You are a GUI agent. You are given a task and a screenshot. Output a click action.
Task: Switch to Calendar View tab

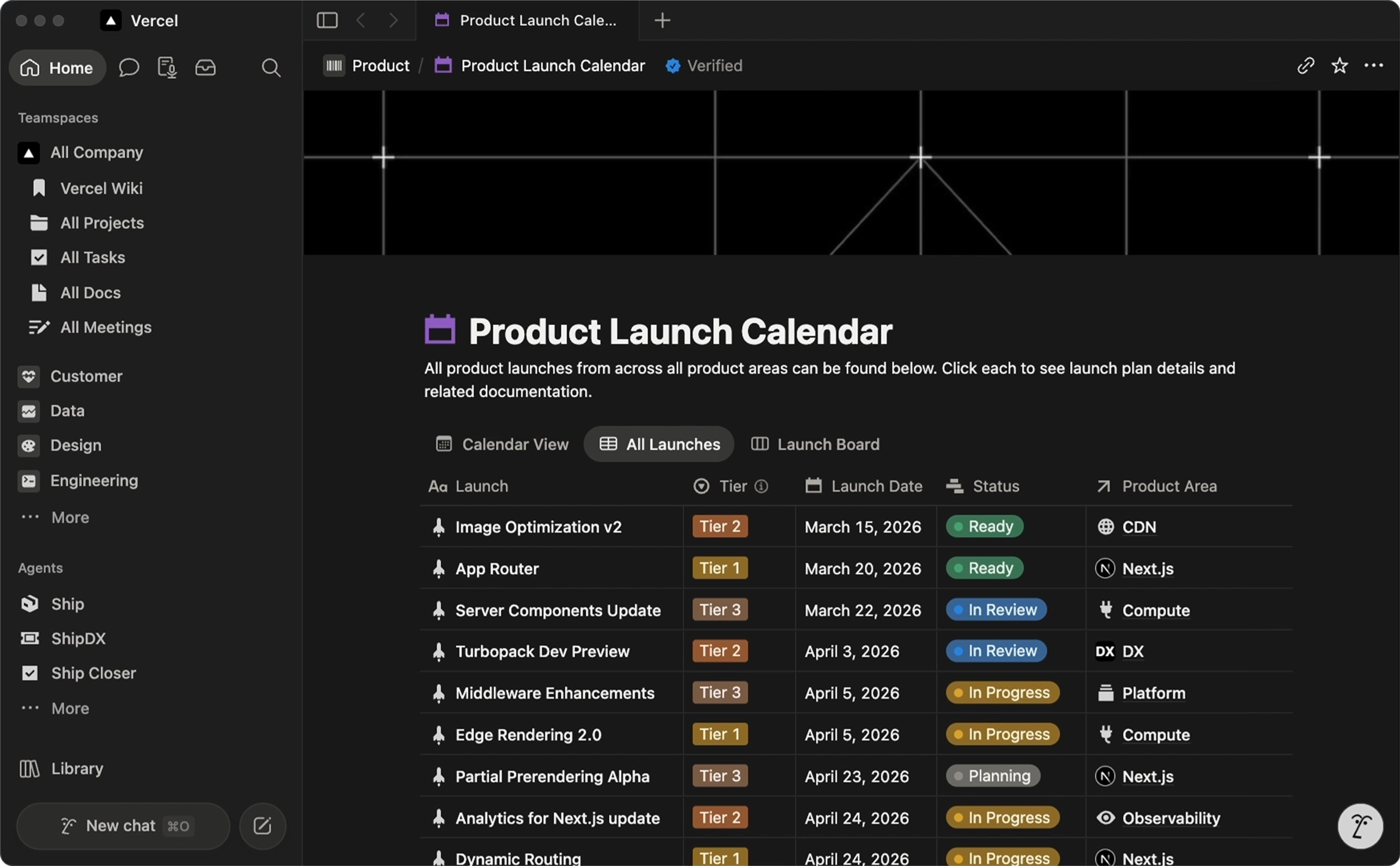[502, 444]
